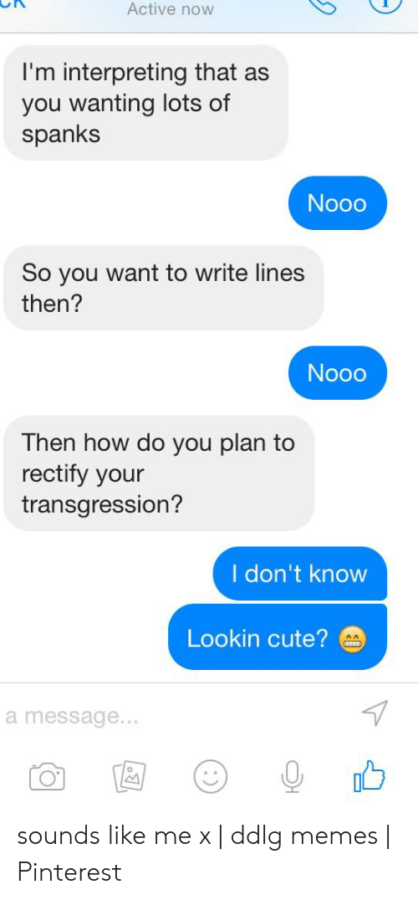The height and width of the screenshot is (900, 418).
Task: Select the first 'Nooo' reply bubble
Action: [338, 203]
